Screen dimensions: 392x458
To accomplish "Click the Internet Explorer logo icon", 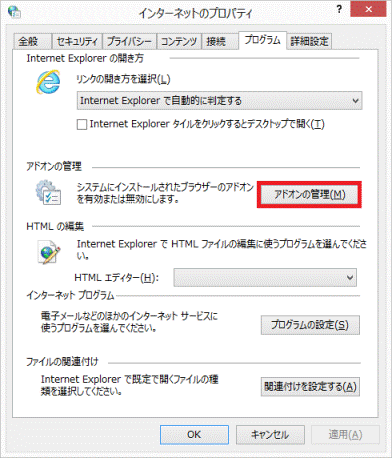I will point(48,82).
